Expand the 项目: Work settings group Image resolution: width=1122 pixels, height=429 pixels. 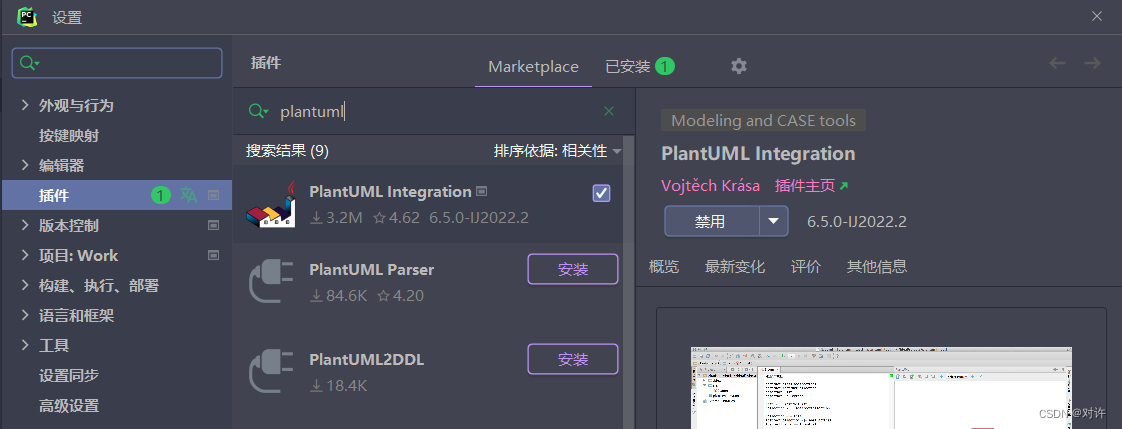25,255
